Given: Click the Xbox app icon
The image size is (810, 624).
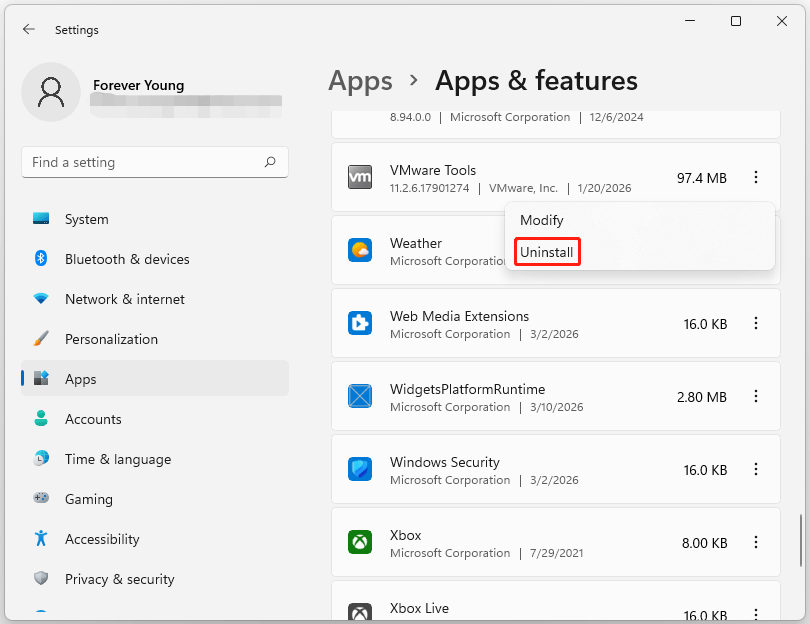Looking at the screenshot, I should pos(359,542).
